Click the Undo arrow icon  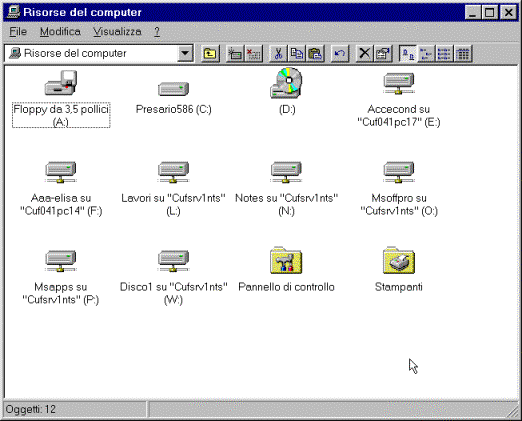[340, 53]
